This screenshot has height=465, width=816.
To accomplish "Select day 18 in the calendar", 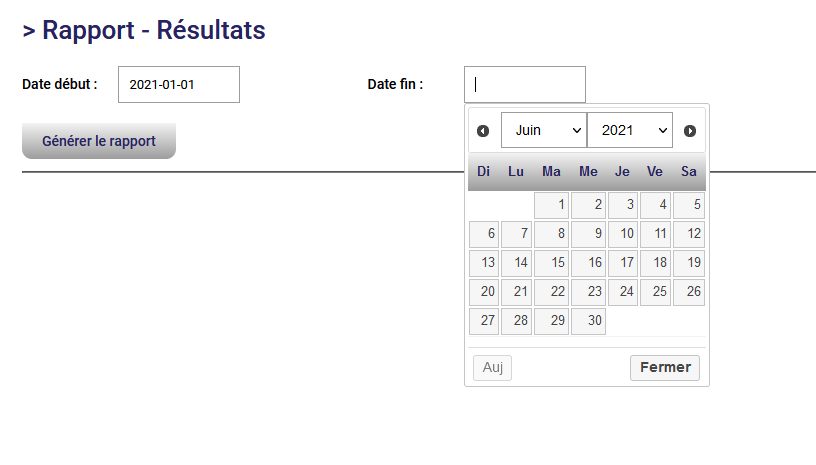I will point(655,263).
